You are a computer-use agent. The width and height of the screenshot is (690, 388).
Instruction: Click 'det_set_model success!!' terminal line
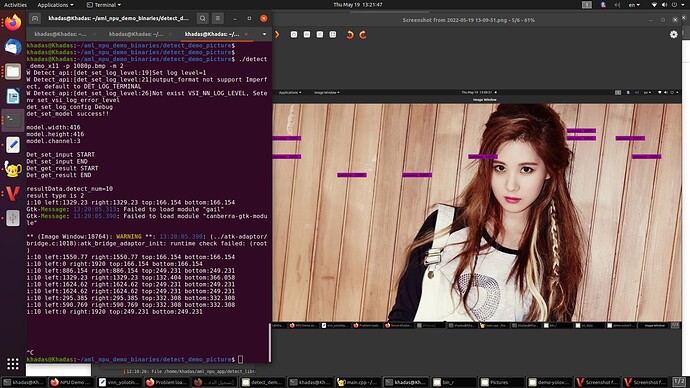click(67, 113)
